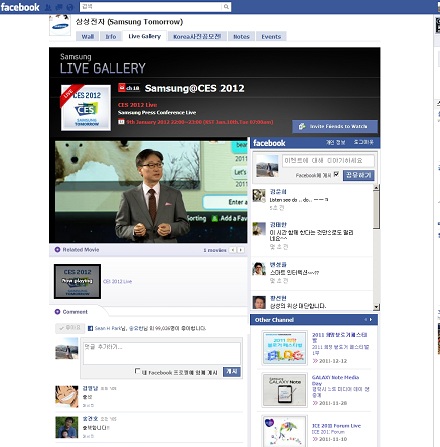Click the cartoon avatar in comments list
This screenshot has width=440, height=447.
pyautogui.click(x=67, y=396)
